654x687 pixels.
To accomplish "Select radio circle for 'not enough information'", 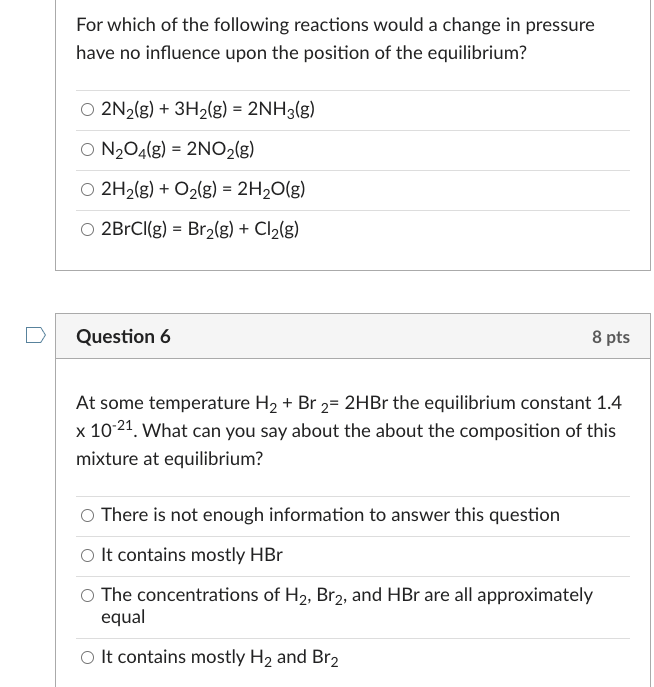I will [87, 516].
